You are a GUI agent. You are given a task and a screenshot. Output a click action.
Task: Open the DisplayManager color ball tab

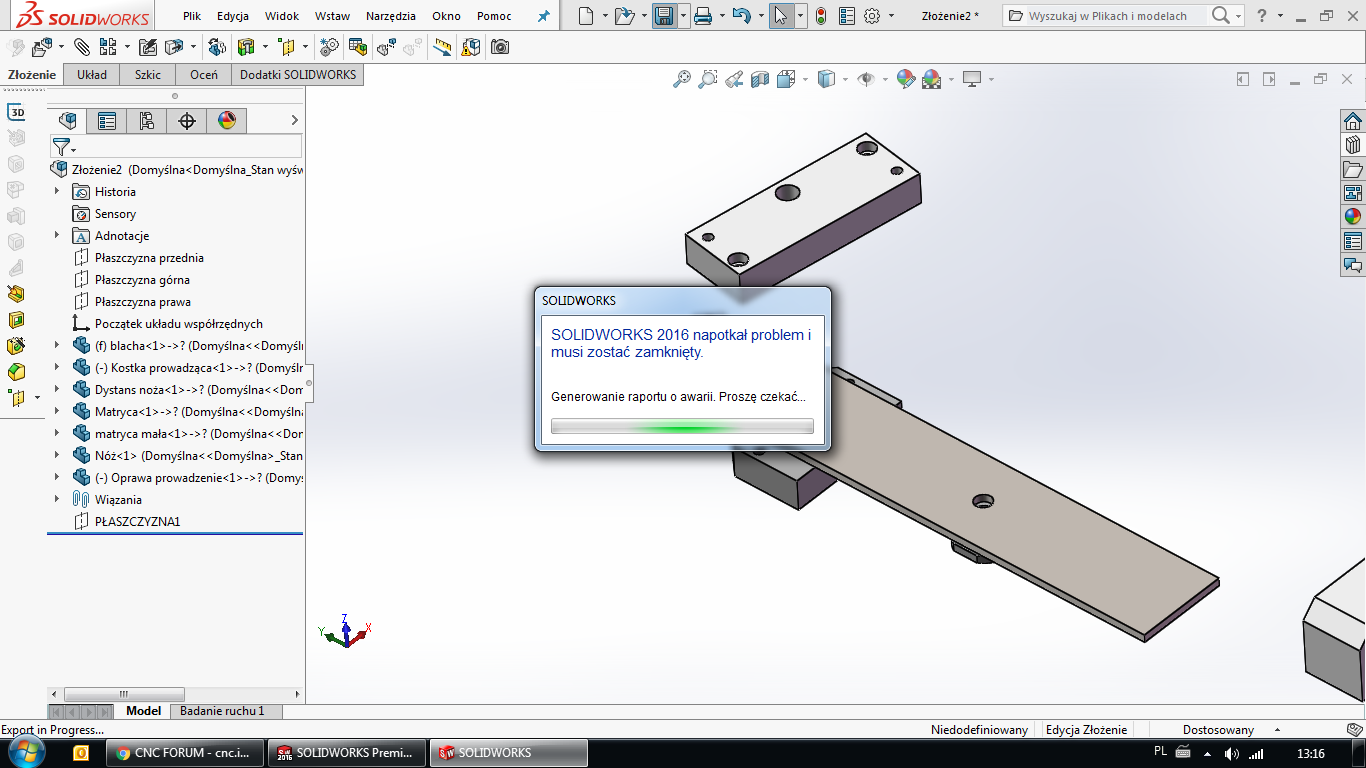pyautogui.click(x=227, y=121)
